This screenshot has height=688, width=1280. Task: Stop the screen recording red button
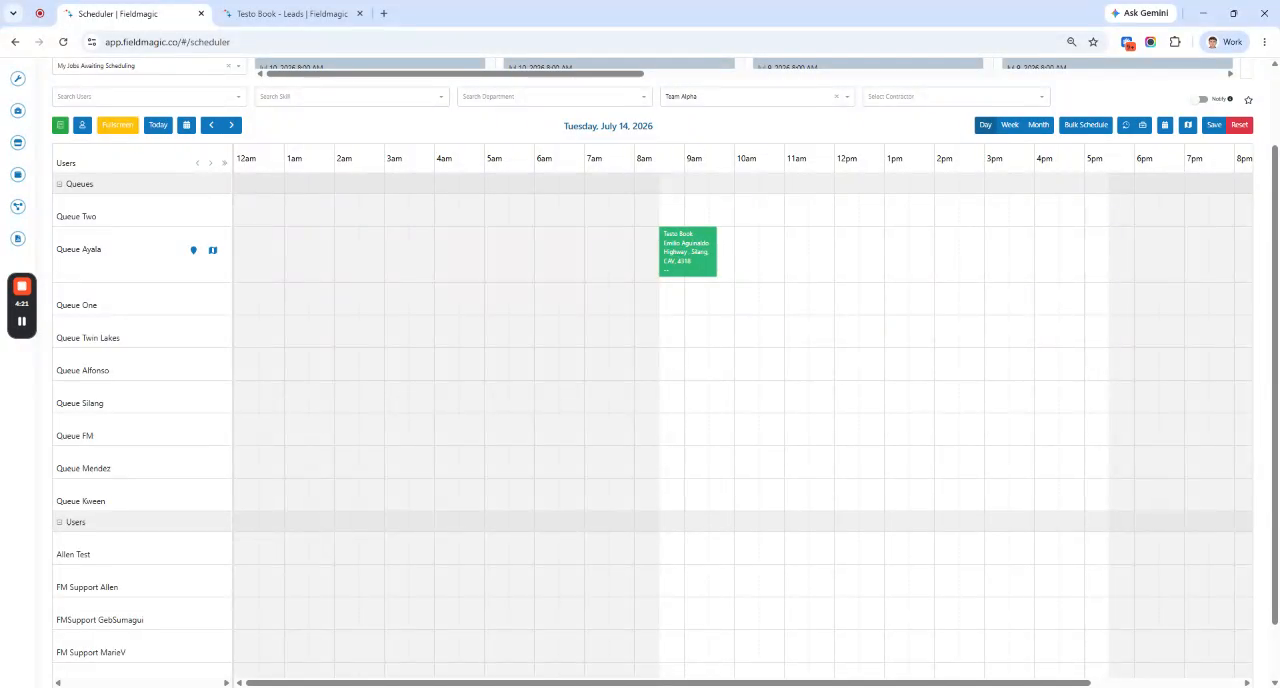22,286
